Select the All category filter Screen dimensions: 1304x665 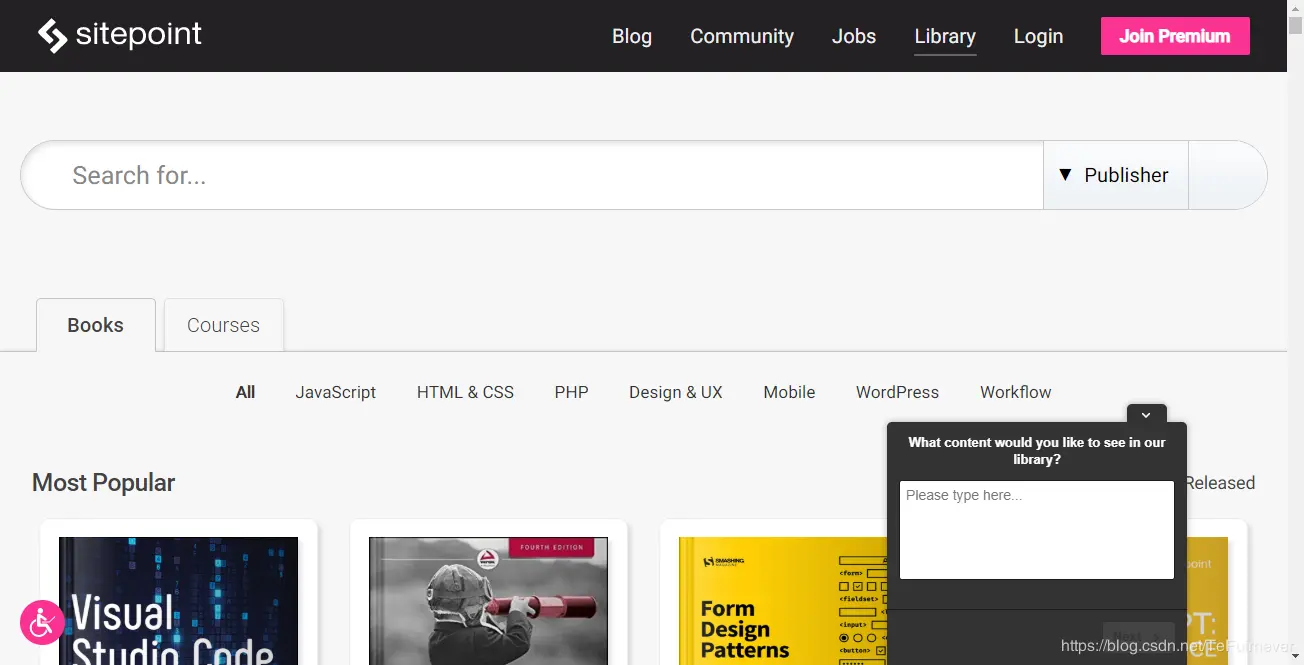[246, 392]
